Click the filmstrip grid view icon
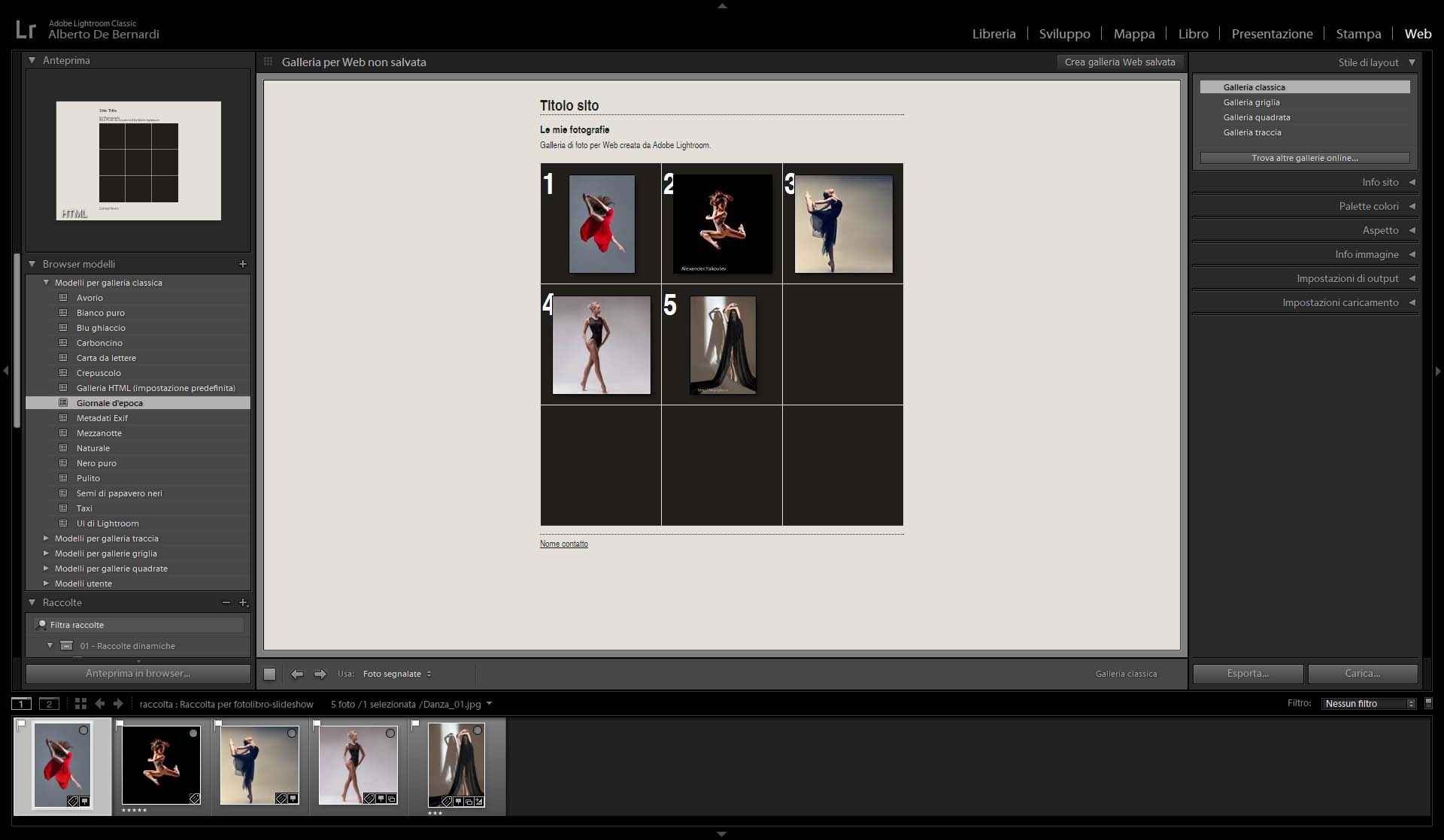1444x840 pixels. tap(80, 704)
